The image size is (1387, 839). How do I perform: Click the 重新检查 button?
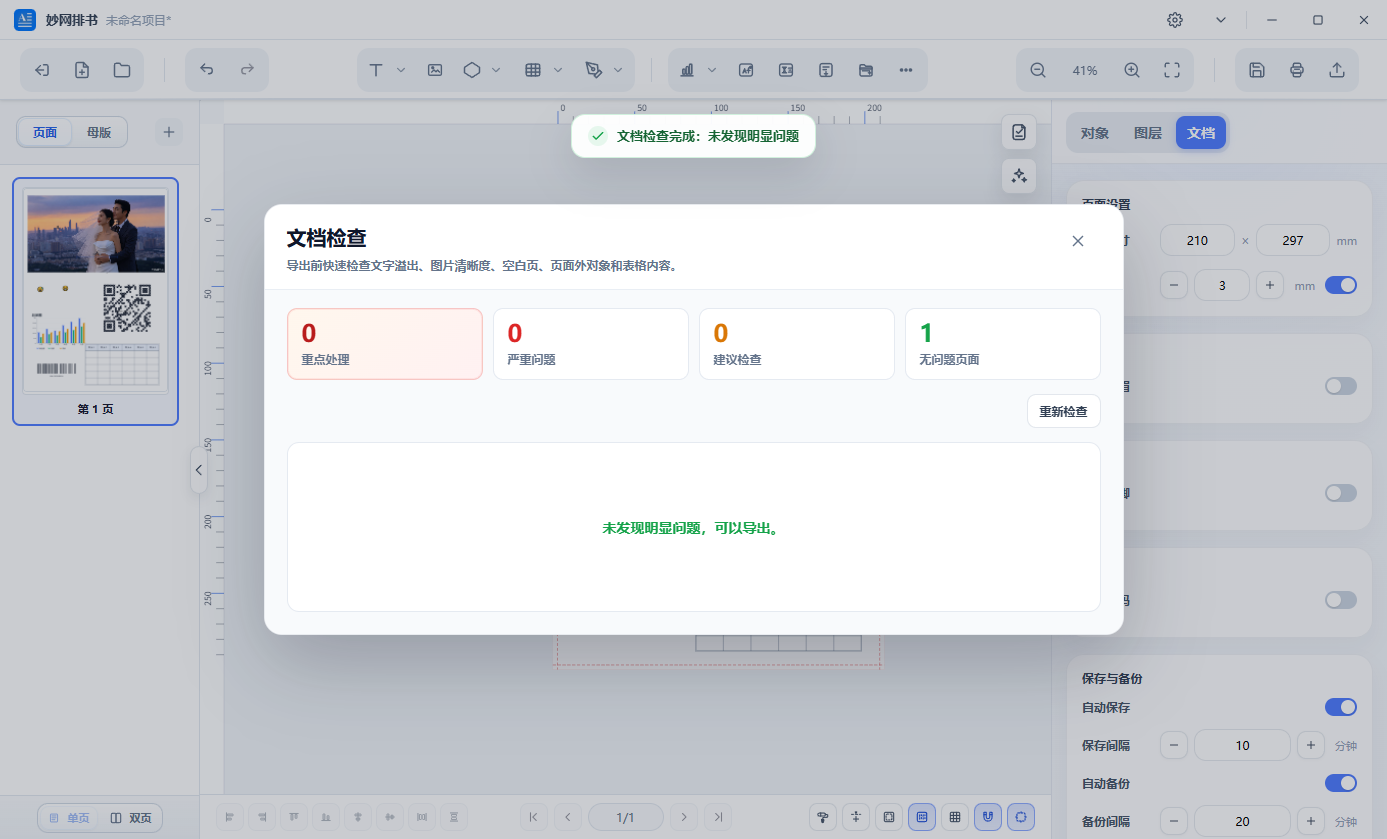(x=1064, y=411)
